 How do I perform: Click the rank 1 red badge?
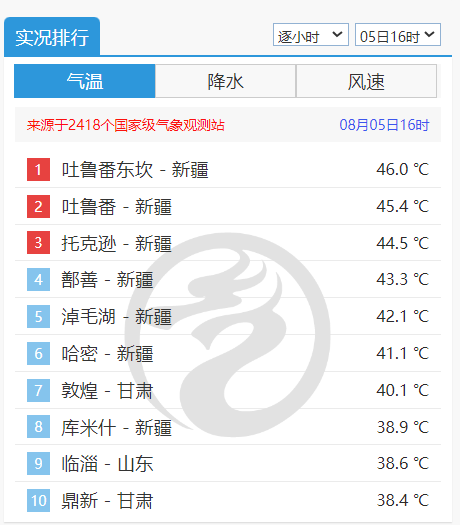39,169
